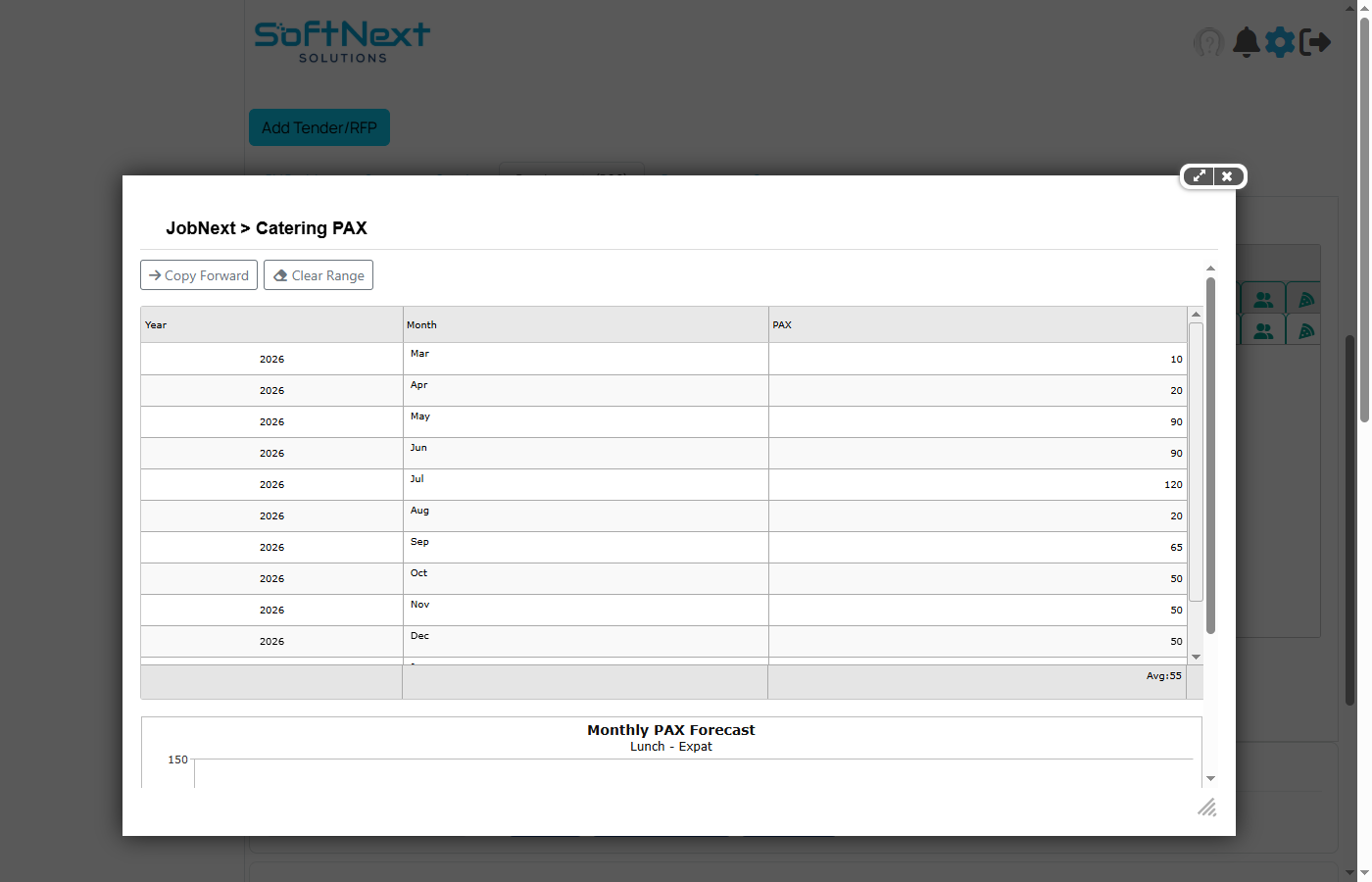Click the Add Tender/RFP button

click(x=319, y=127)
